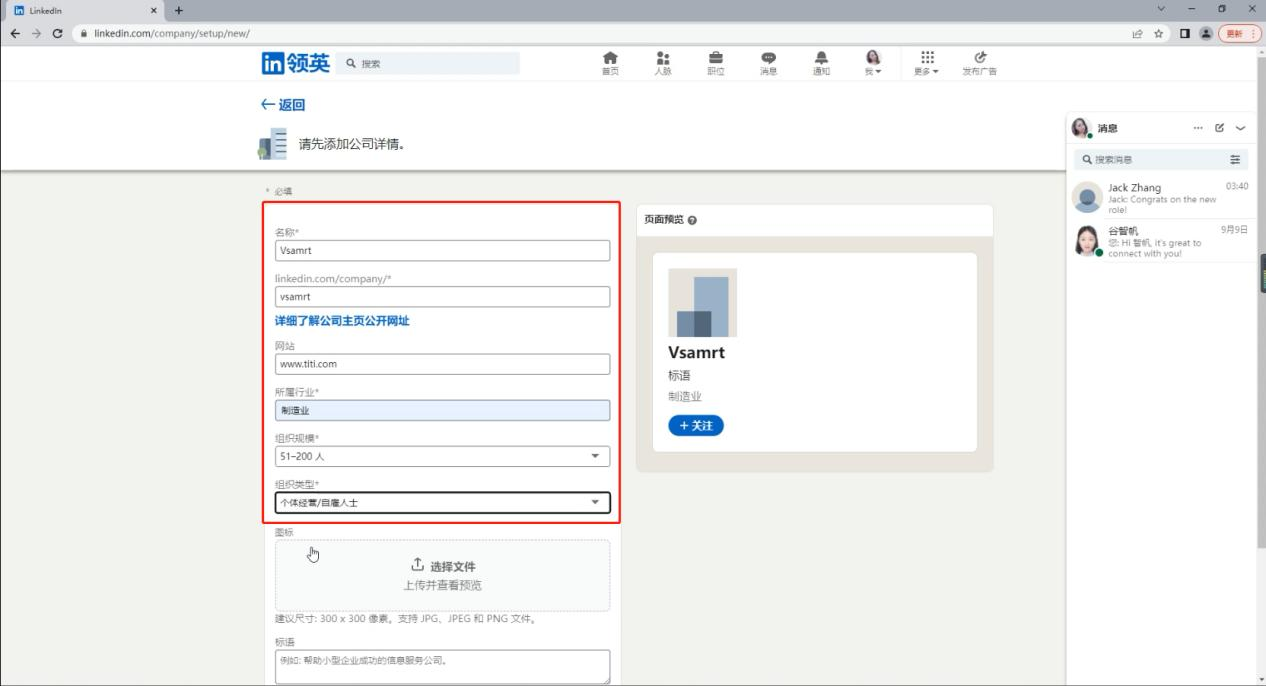Viewport: 1266px width, 686px height.
Task: Open the three-dot options in messaging panel
Action: [1198, 128]
